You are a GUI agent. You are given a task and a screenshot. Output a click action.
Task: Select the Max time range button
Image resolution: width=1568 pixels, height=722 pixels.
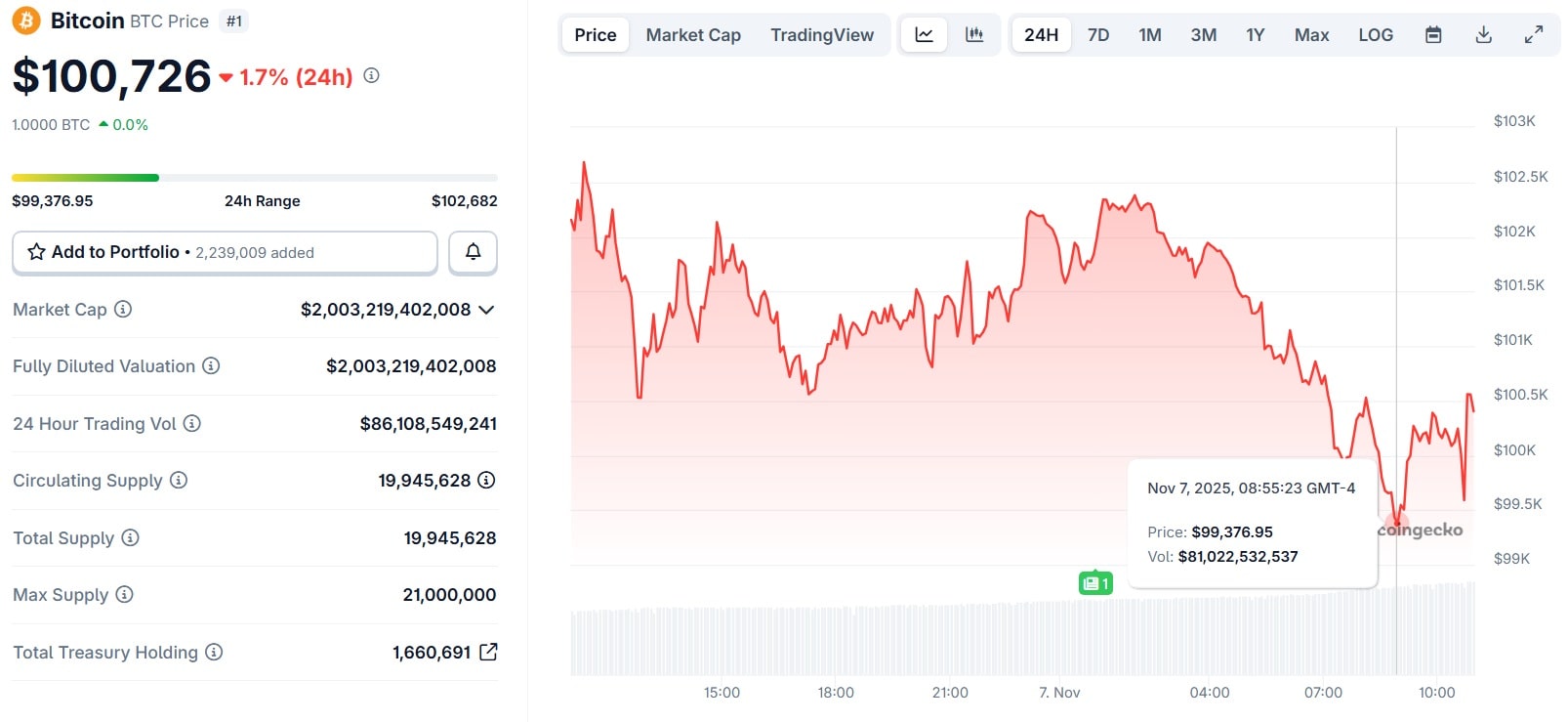[x=1311, y=35]
